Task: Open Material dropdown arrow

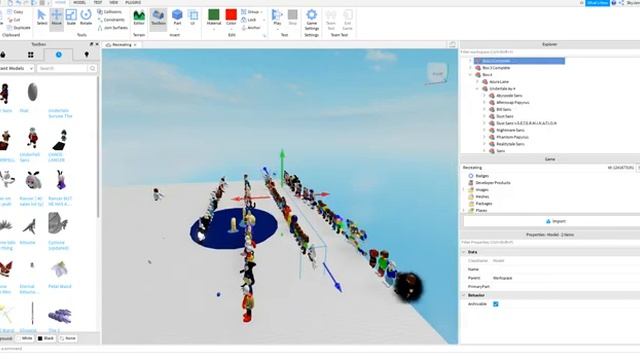Action: 214,29
